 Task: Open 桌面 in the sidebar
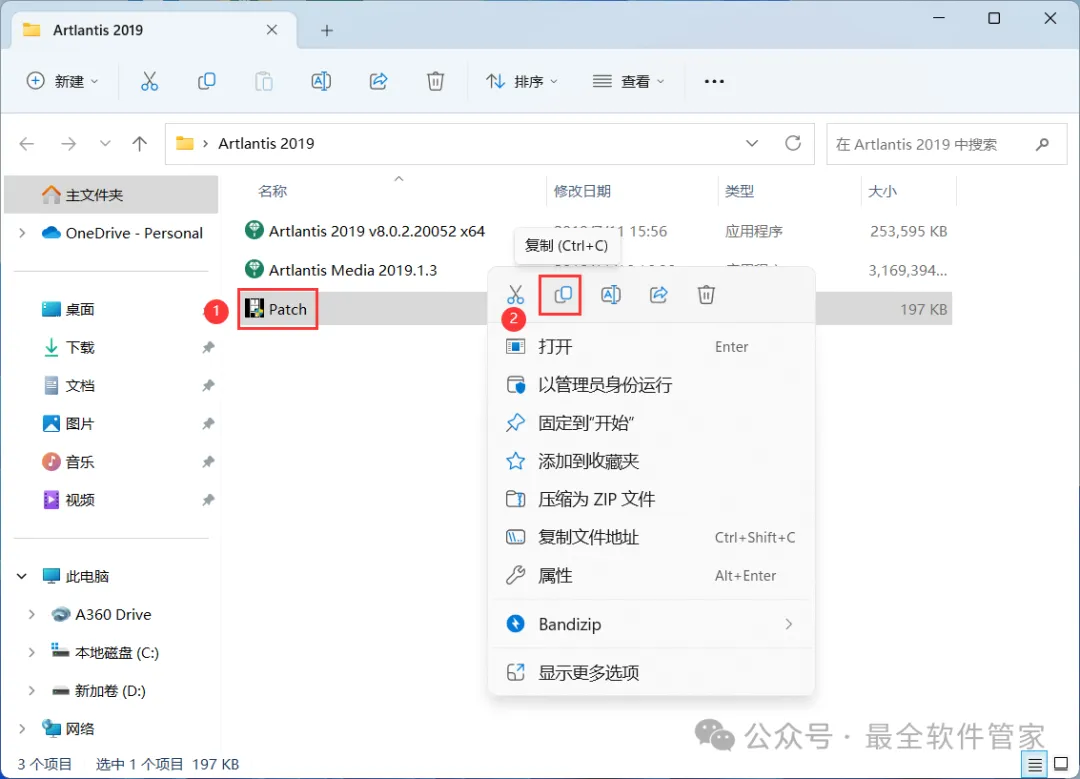click(x=68, y=309)
